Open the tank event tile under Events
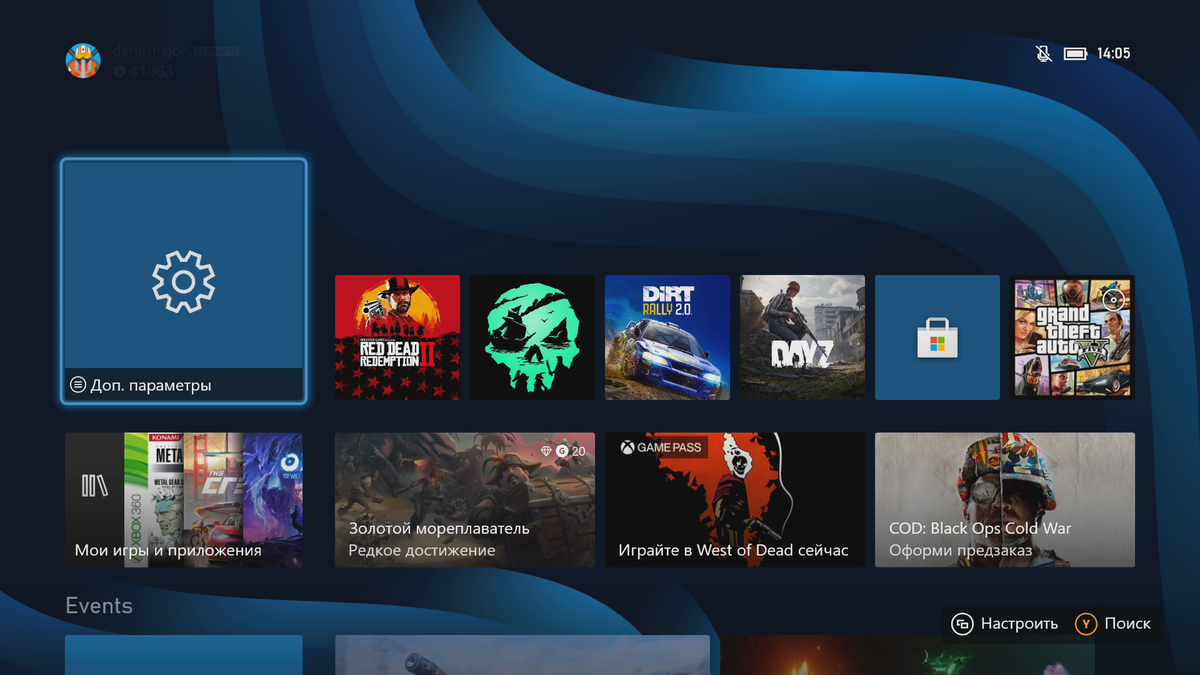1200x675 pixels. (522, 655)
